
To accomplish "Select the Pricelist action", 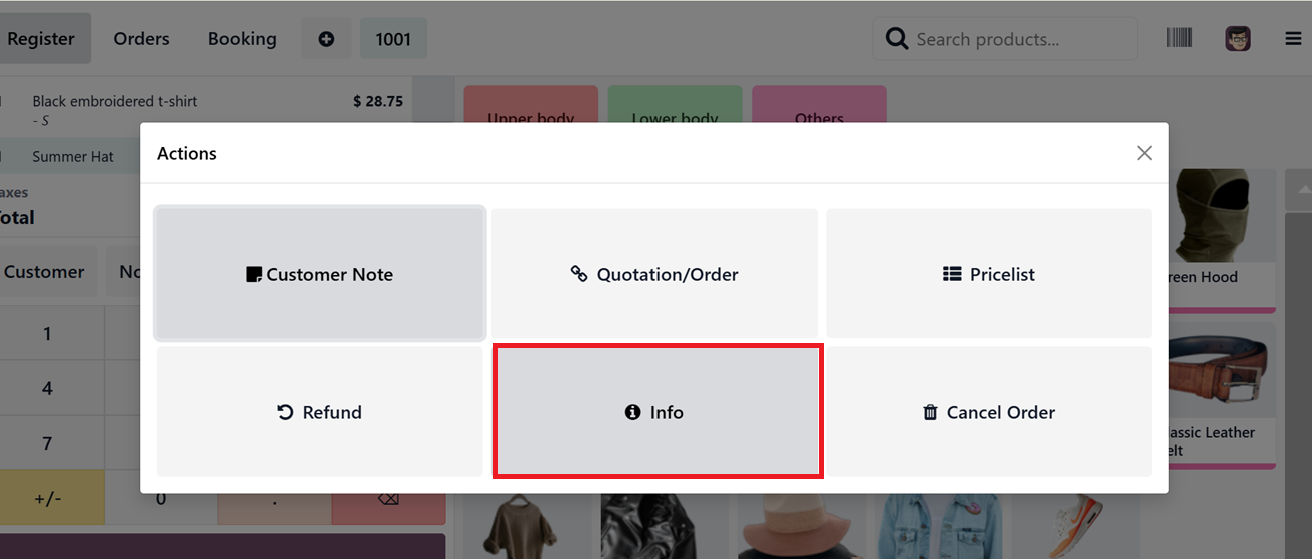I will pos(989,274).
